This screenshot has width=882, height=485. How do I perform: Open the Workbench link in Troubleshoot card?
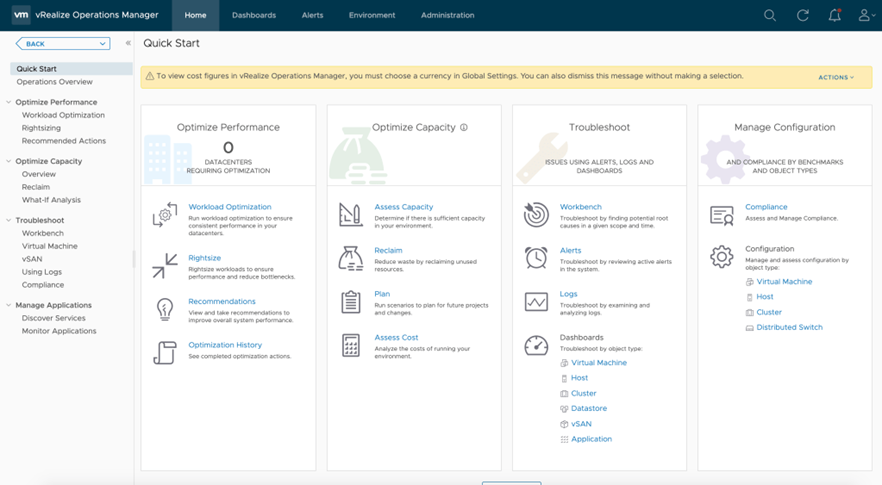(580, 207)
